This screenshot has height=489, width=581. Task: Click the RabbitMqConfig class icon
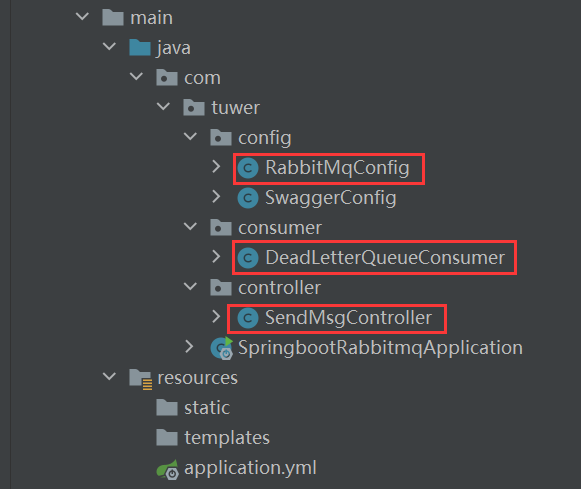pos(248,168)
